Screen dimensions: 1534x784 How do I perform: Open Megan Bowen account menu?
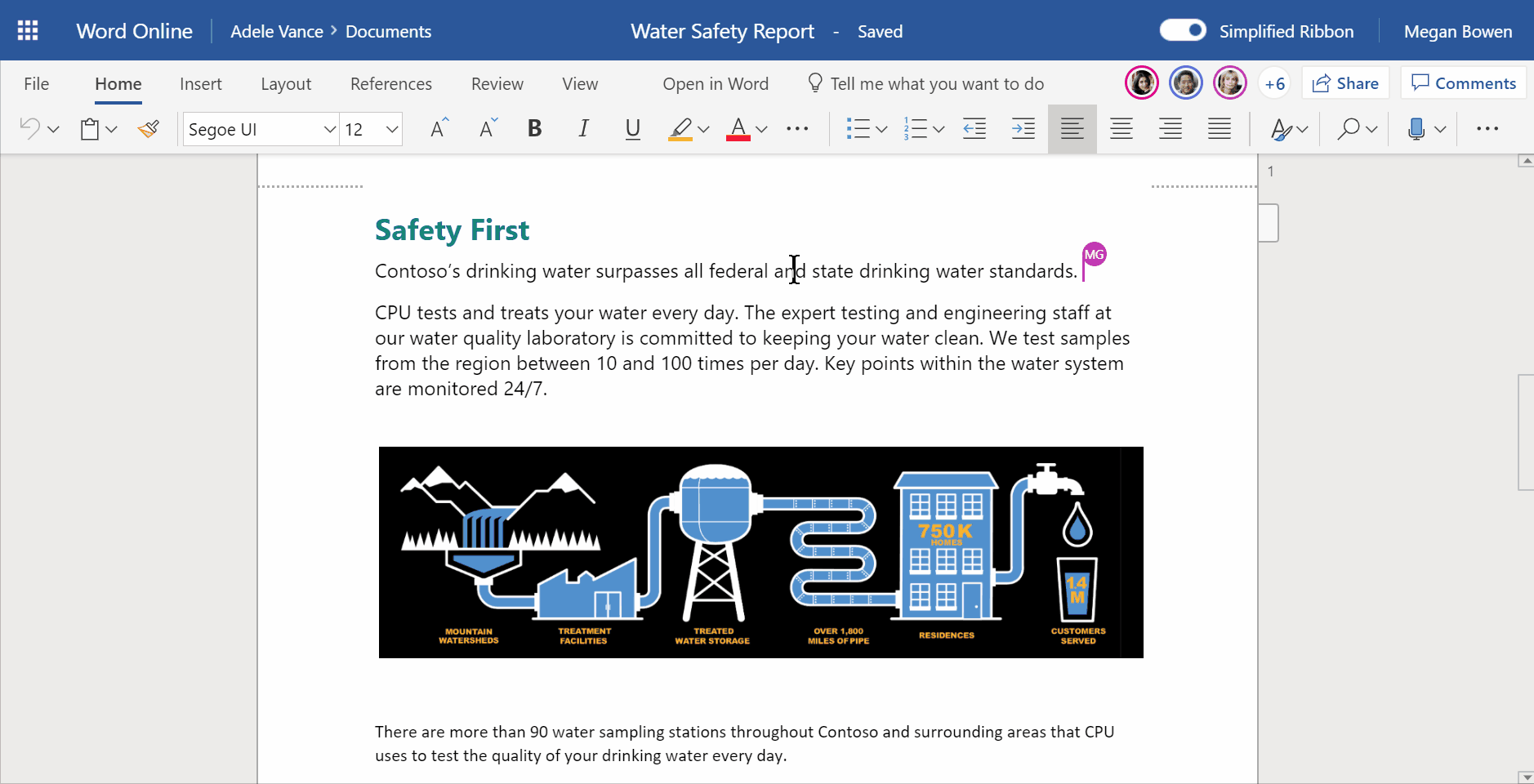coord(1458,32)
